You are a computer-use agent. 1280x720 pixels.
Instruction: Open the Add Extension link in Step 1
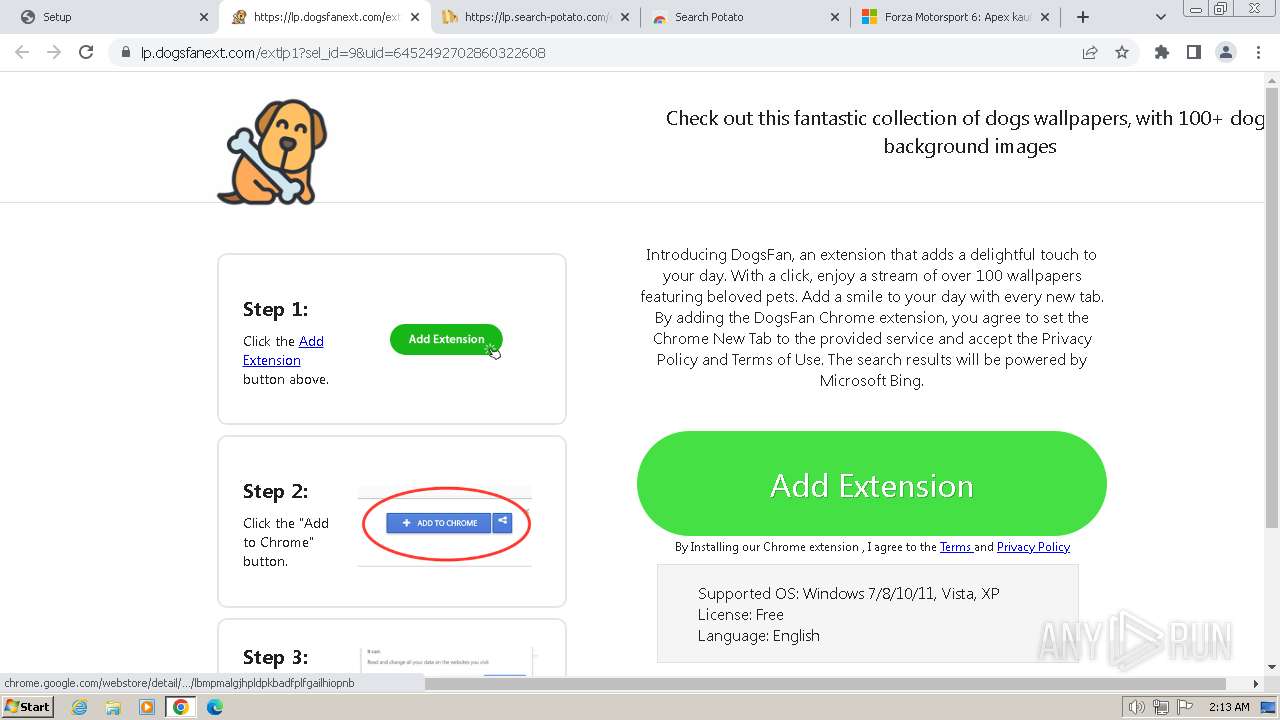pyautogui.click(x=283, y=350)
